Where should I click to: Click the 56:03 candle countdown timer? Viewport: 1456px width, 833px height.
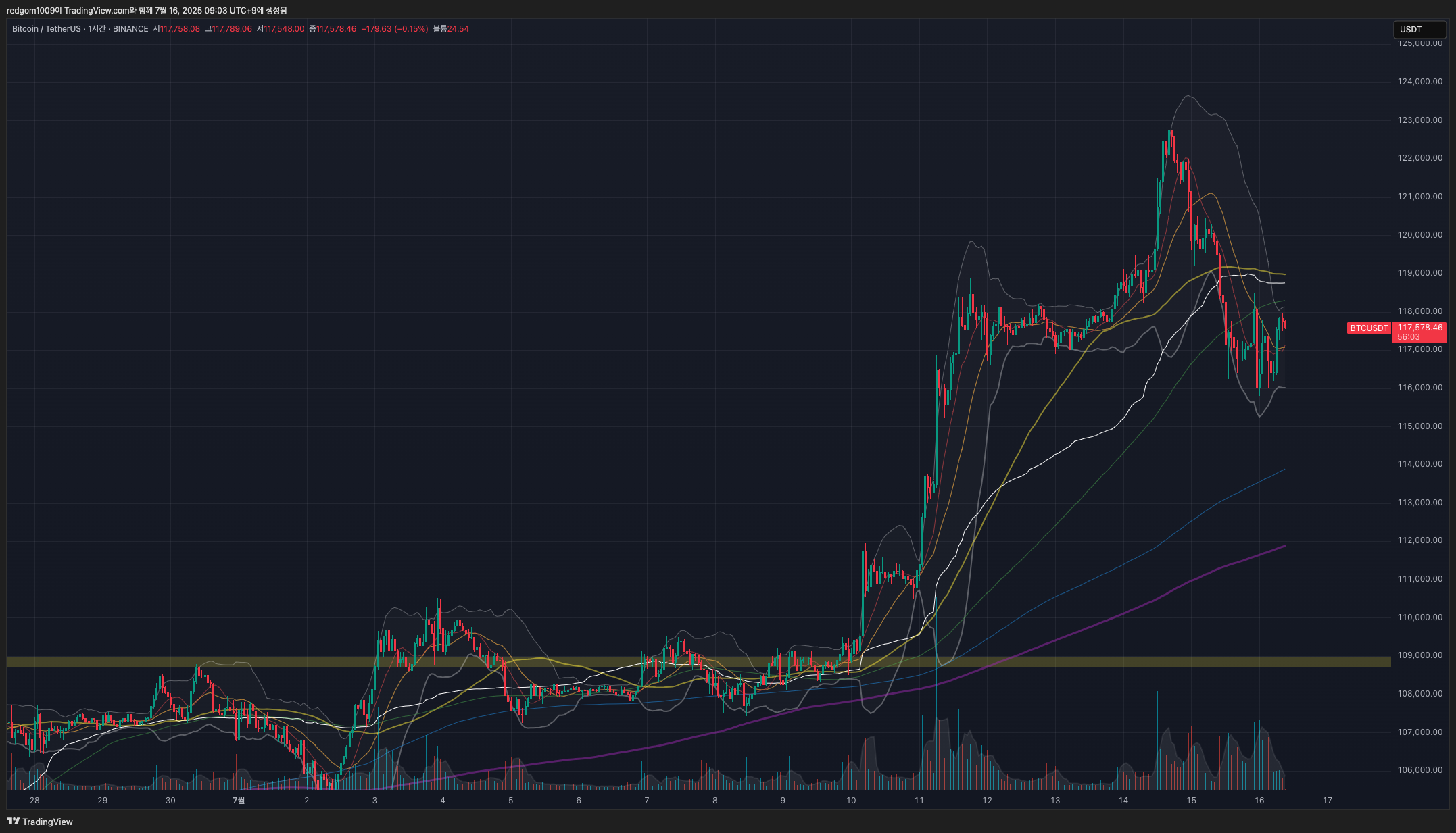coord(1409,337)
